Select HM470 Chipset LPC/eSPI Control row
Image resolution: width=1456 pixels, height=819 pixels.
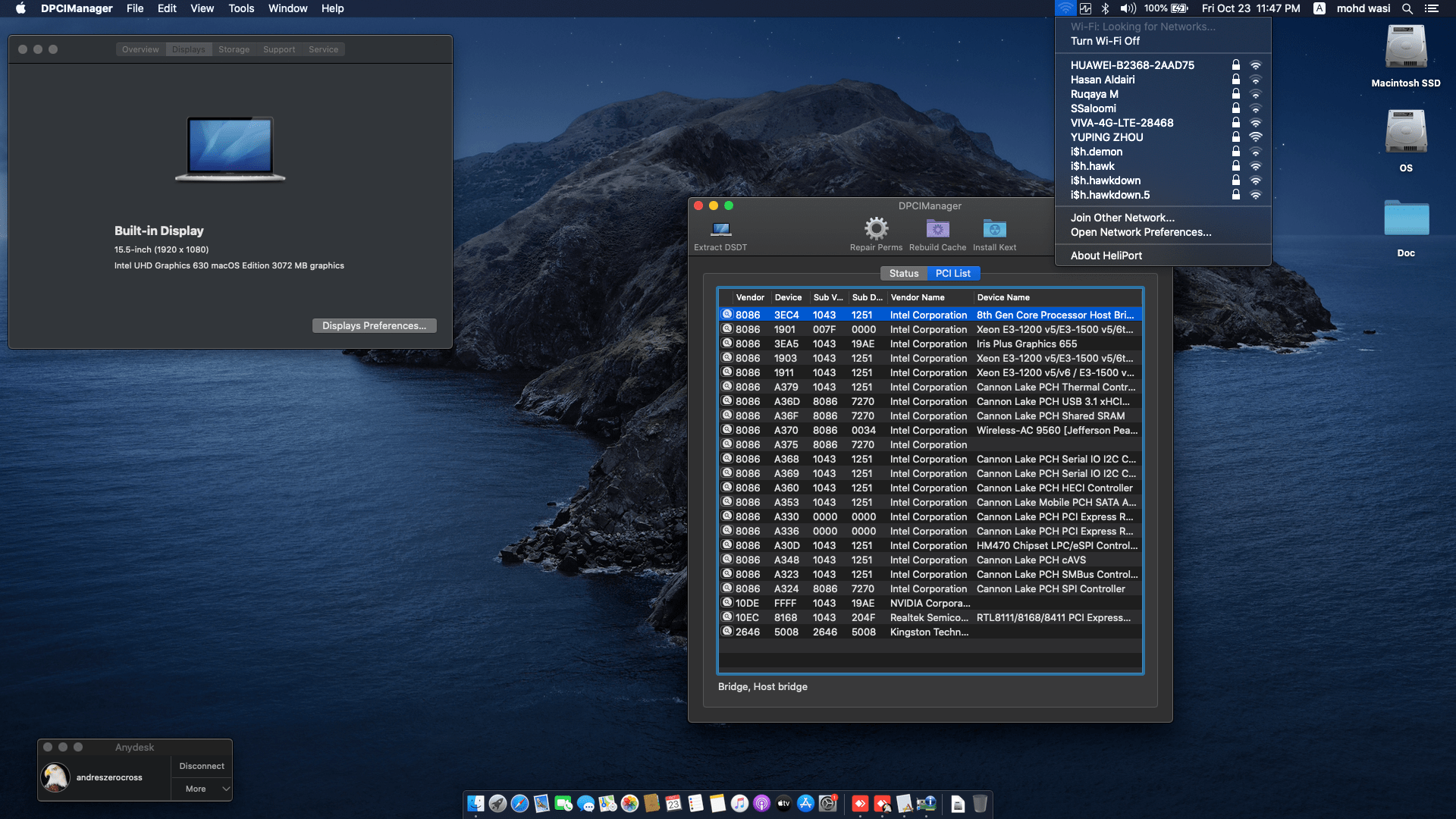click(930, 545)
